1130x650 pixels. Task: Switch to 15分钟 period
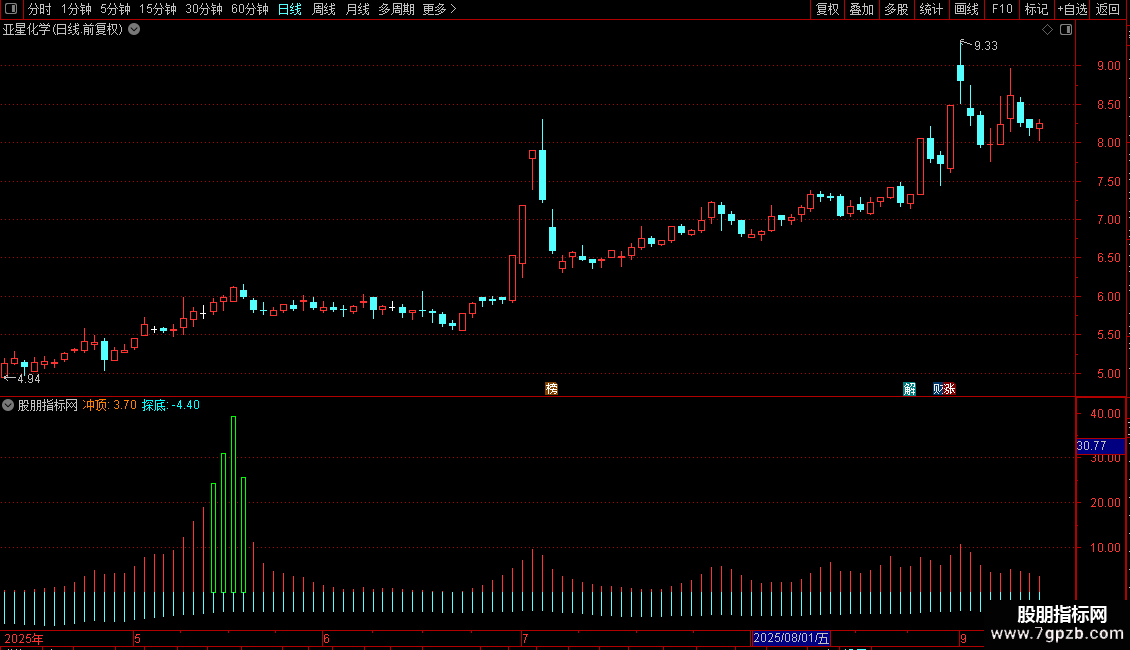158,9
